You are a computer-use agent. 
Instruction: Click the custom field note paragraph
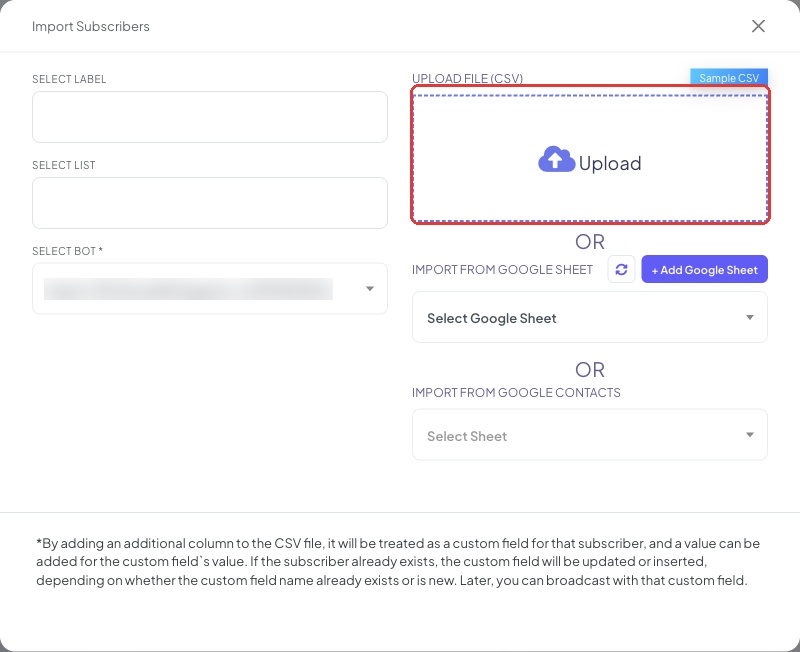tap(398, 562)
